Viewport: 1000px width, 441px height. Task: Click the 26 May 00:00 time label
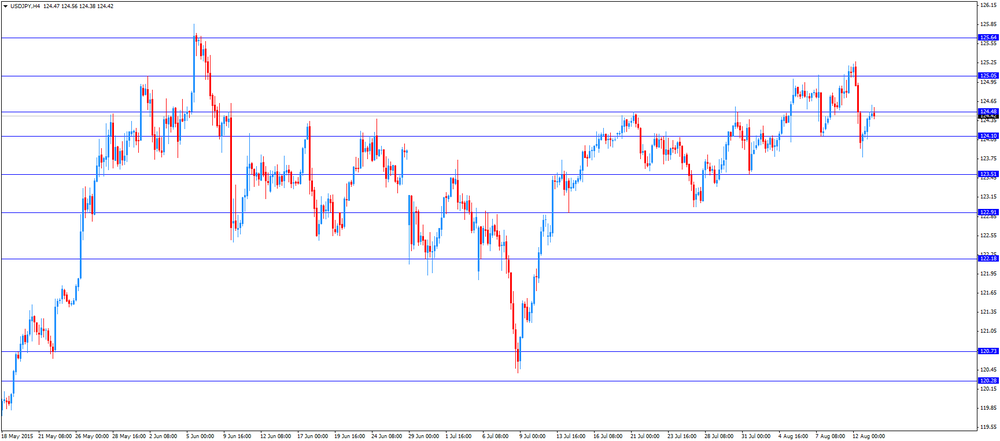point(92,436)
